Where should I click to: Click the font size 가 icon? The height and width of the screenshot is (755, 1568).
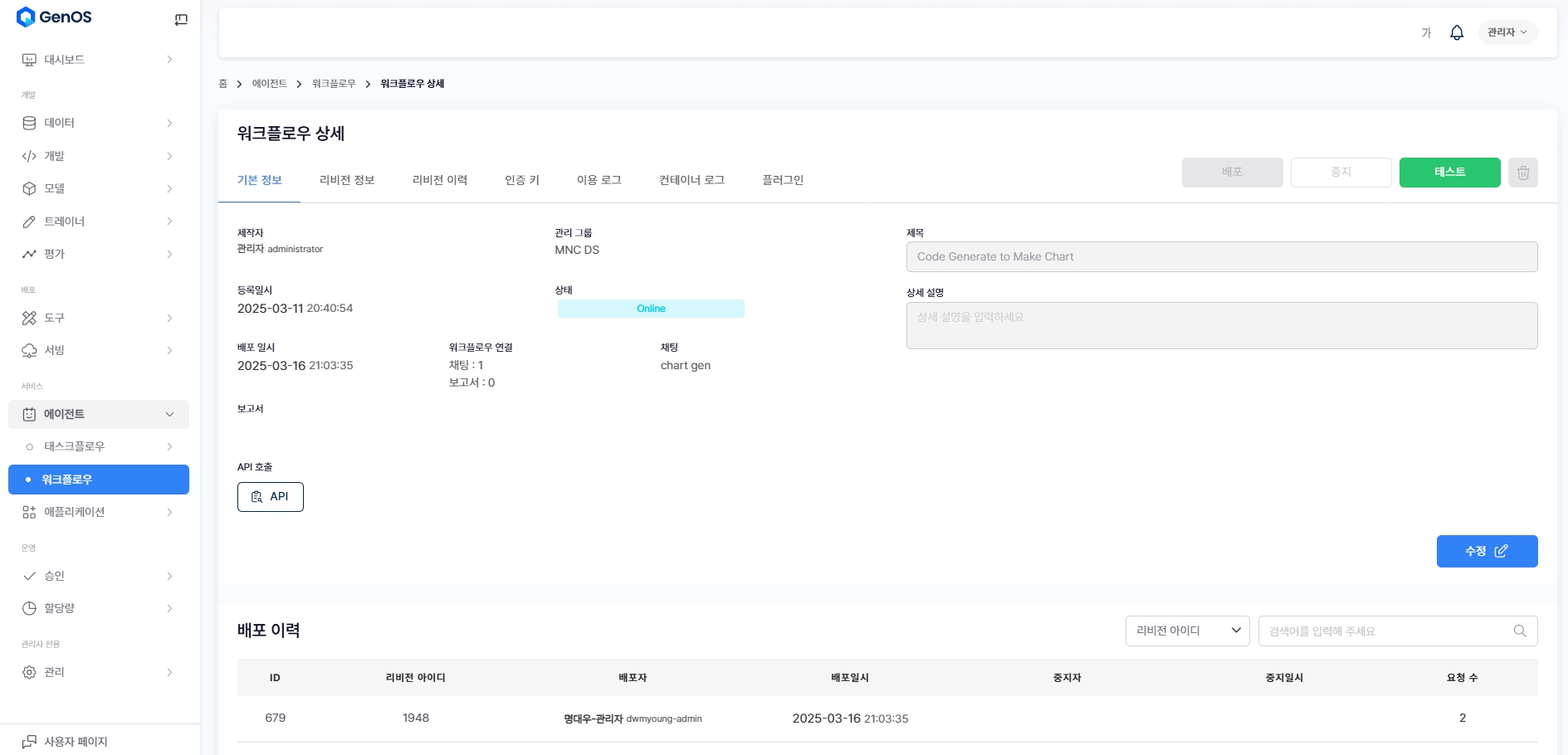(1426, 32)
